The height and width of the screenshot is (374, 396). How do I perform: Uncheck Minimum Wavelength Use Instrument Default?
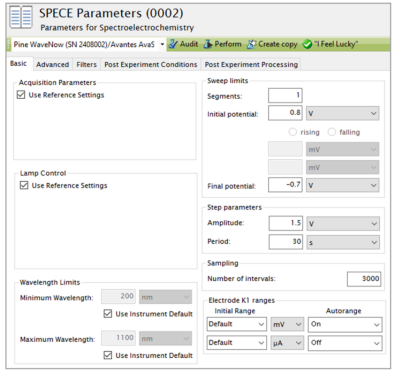point(108,314)
